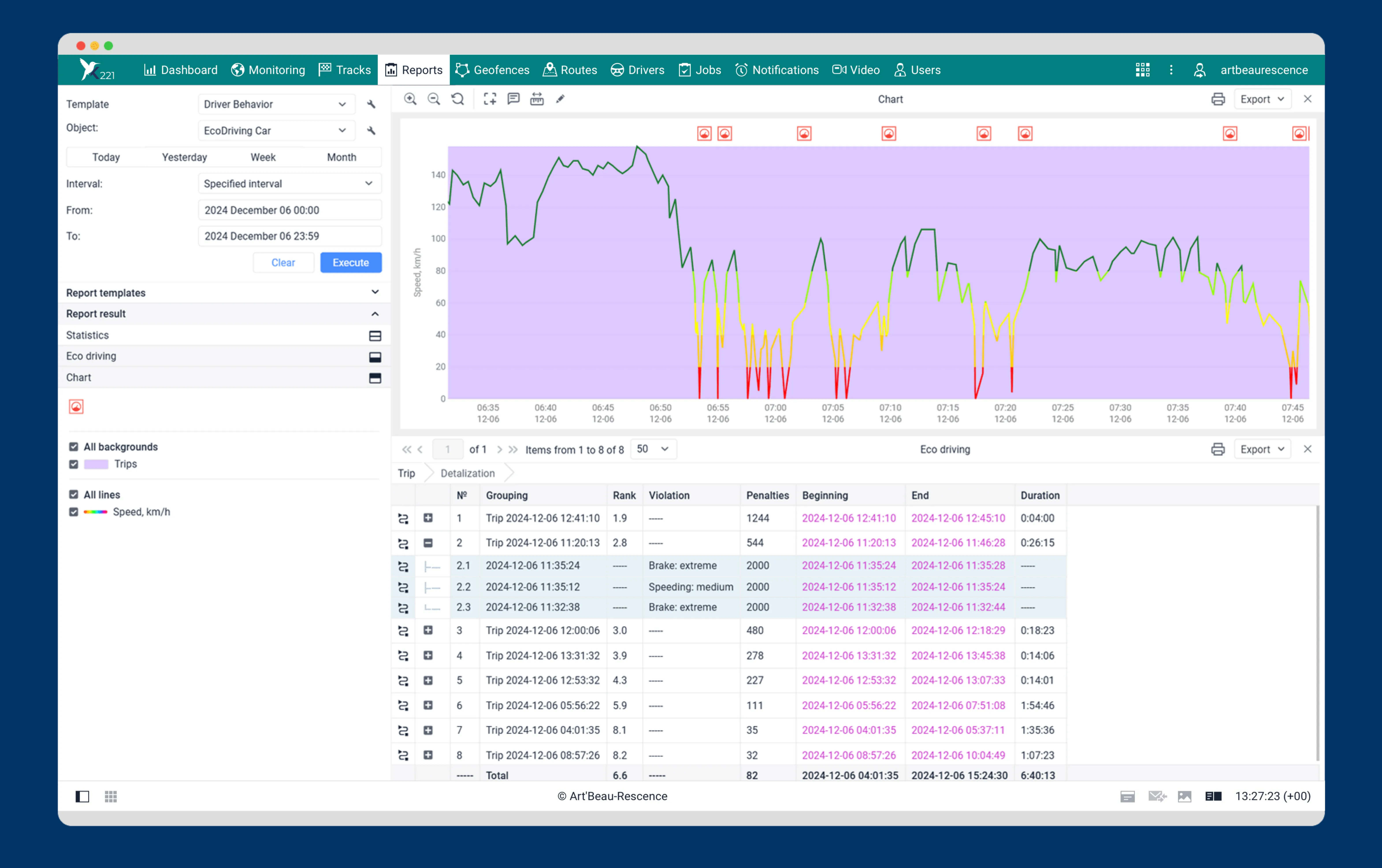The image size is (1382, 868).
Task: Print the Eco driving table
Action: click(1218, 449)
